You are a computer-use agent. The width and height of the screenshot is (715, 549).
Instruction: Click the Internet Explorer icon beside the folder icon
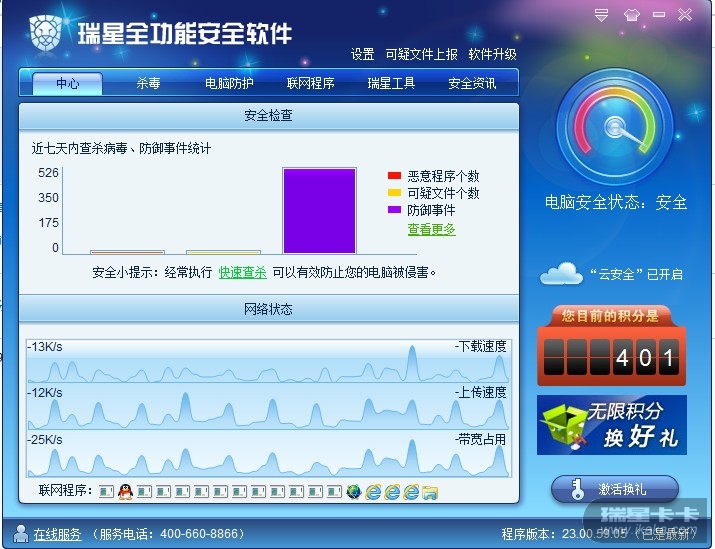coord(411,492)
